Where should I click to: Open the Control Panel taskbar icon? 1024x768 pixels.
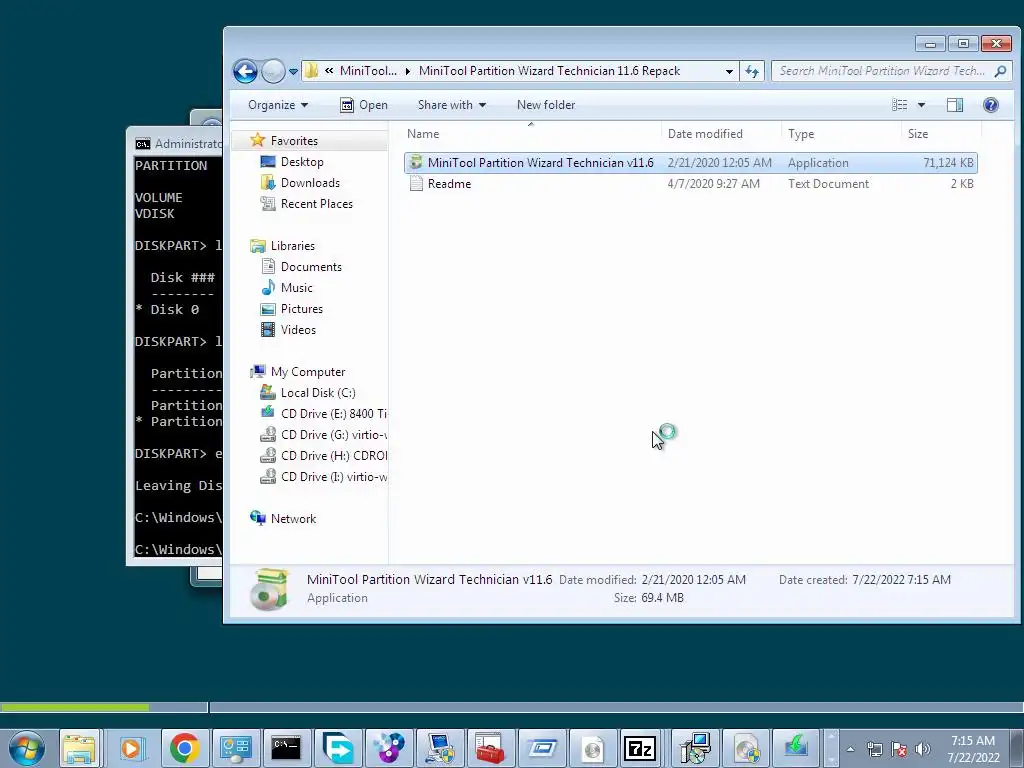click(x=235, y=748)
